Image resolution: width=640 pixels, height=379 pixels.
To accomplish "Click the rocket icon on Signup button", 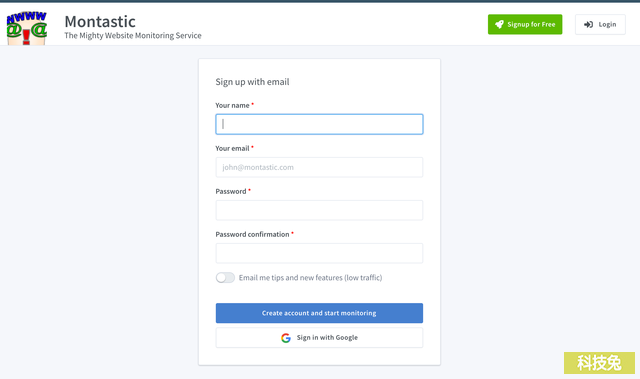I will tap(499, 24).
